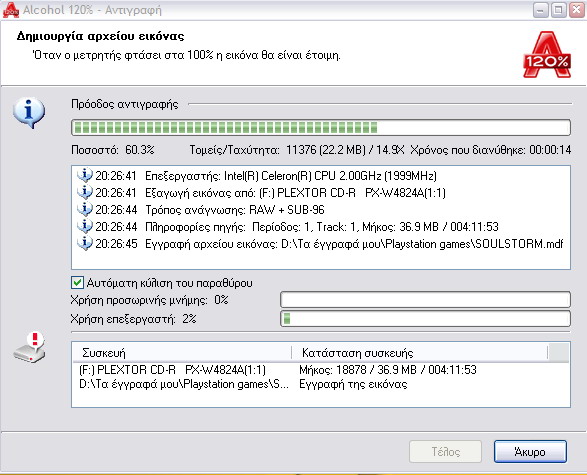Click the log line Πληροφορίες πηγής: Περίοδος: 1

(x=322, y=227)
